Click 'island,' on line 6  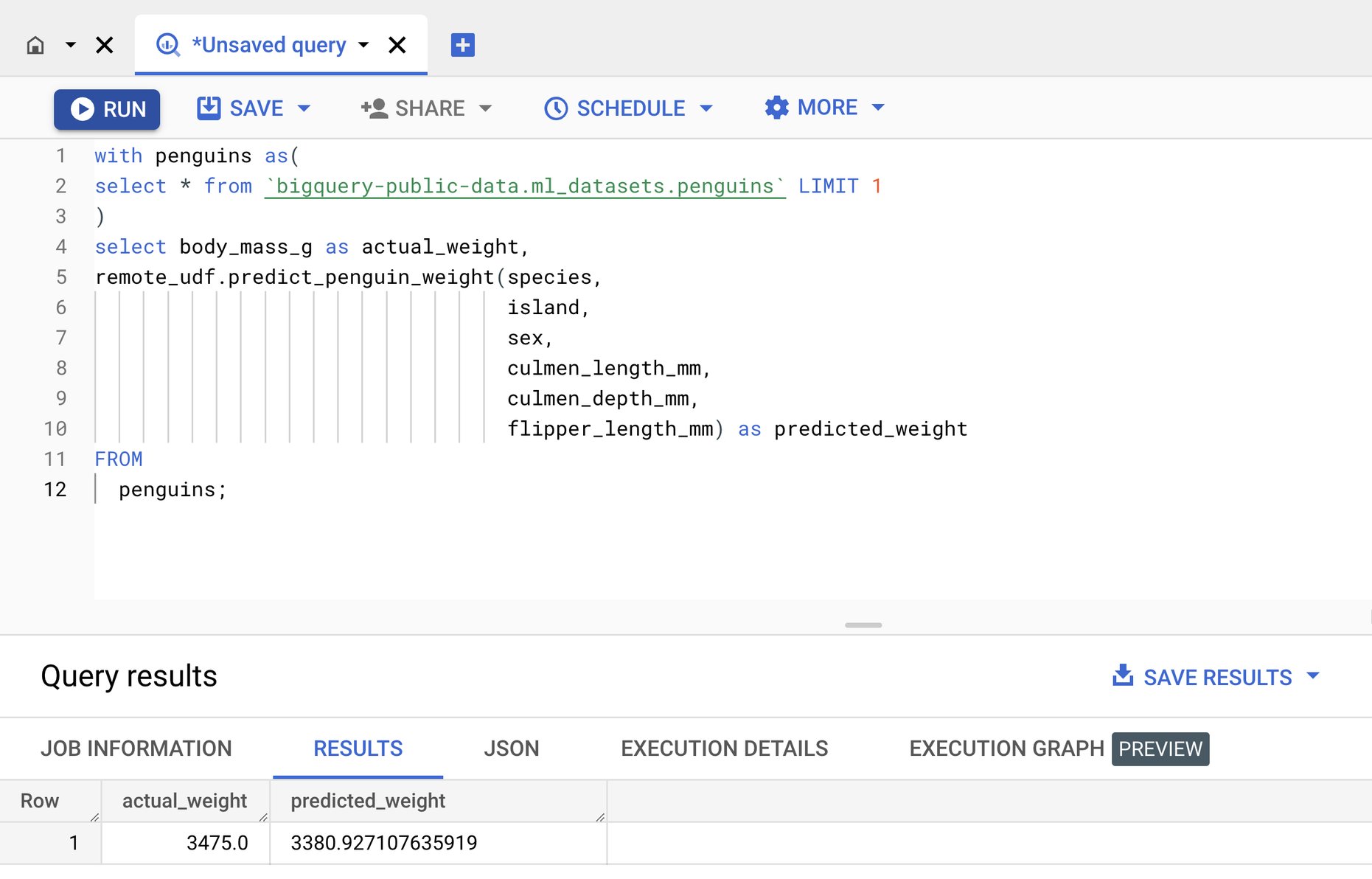click(x=549, y=308)
